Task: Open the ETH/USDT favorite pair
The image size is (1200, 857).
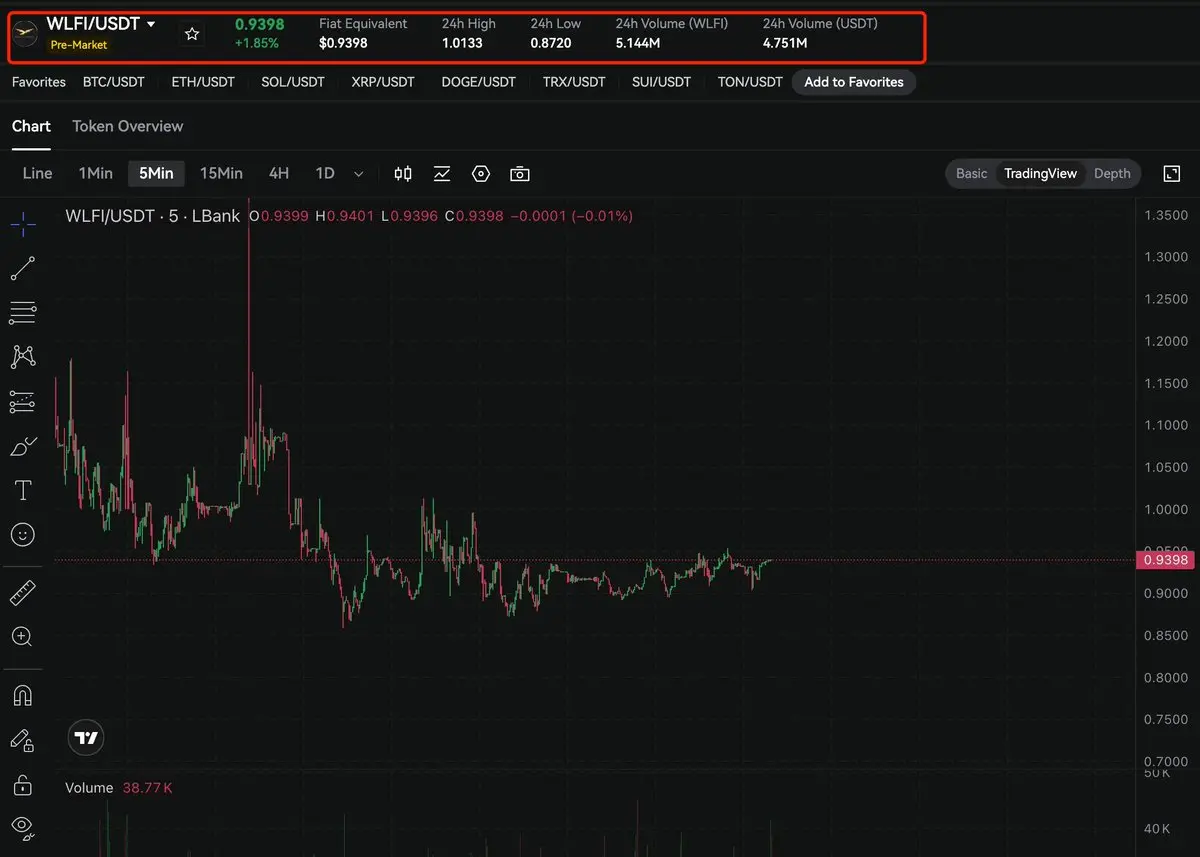Action: [x=203, y=82]
